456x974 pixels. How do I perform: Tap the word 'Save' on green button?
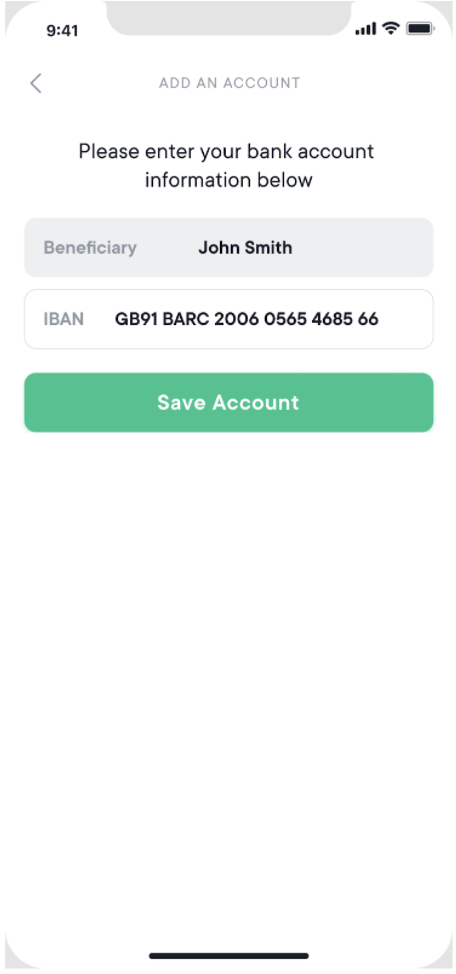coord(181,403)
